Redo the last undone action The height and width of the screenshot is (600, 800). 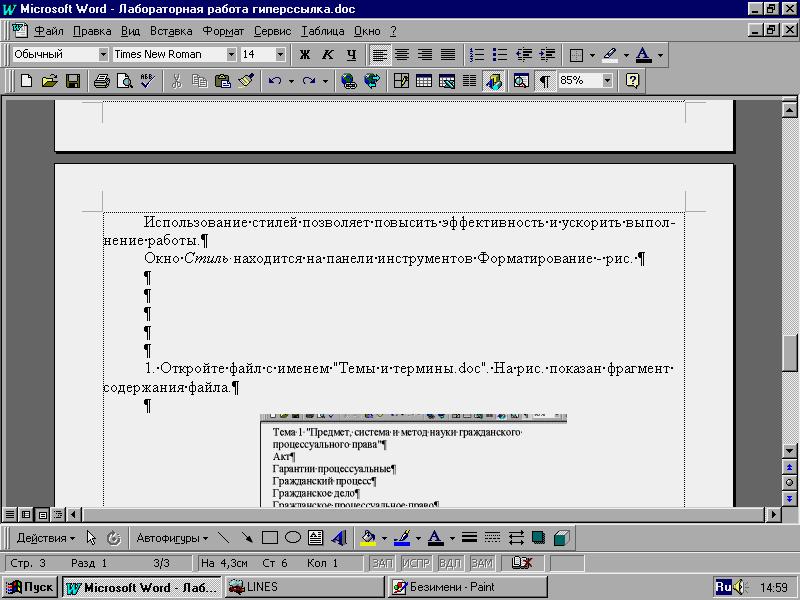point(309,81)
